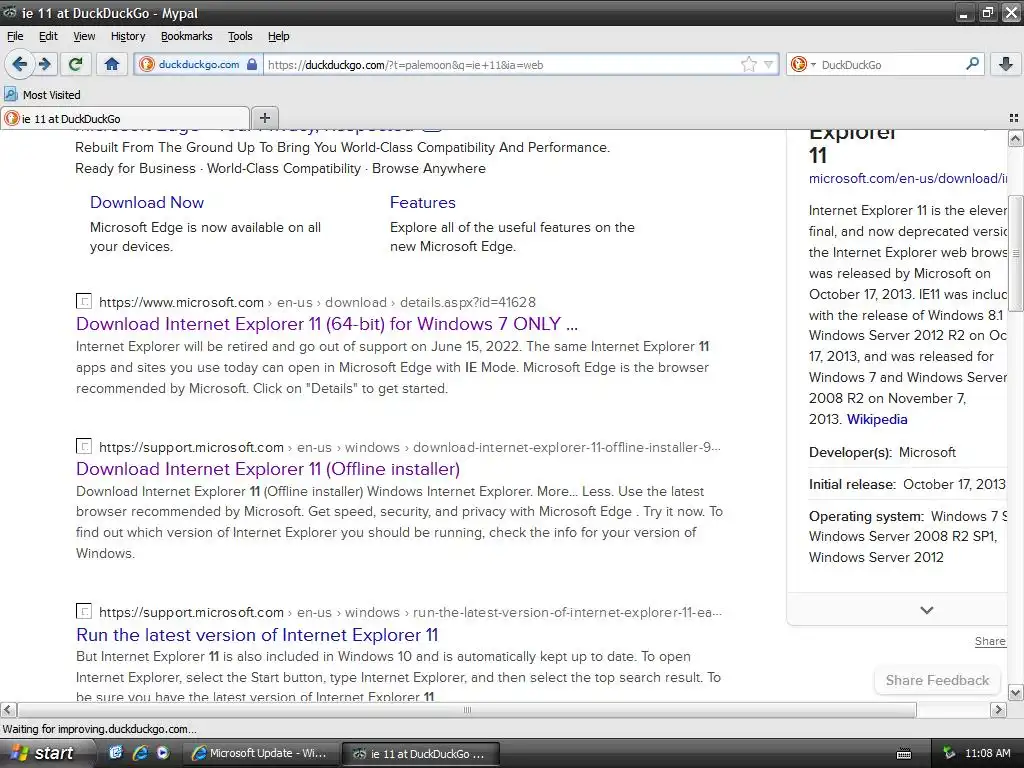Open the downloads arrow button
The image size is (1024, 768).
coord(1006,64)
